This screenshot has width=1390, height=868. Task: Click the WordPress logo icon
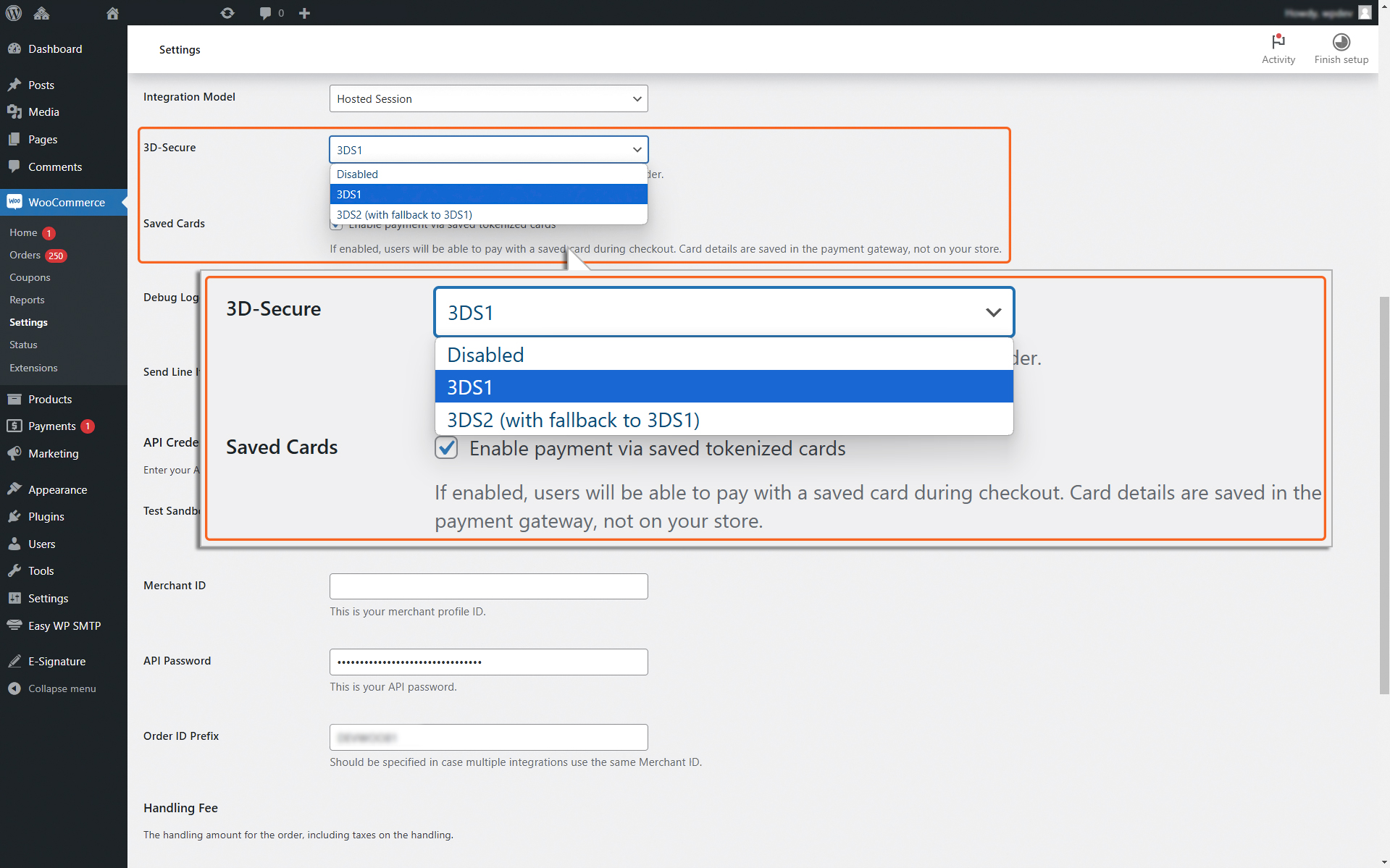pos(14,13)
